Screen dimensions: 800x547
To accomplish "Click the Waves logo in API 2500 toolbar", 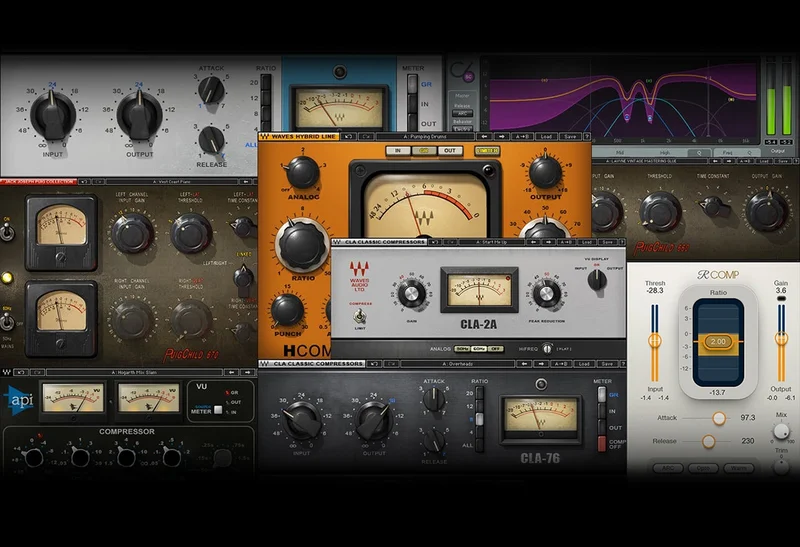I will coord(7,372).
